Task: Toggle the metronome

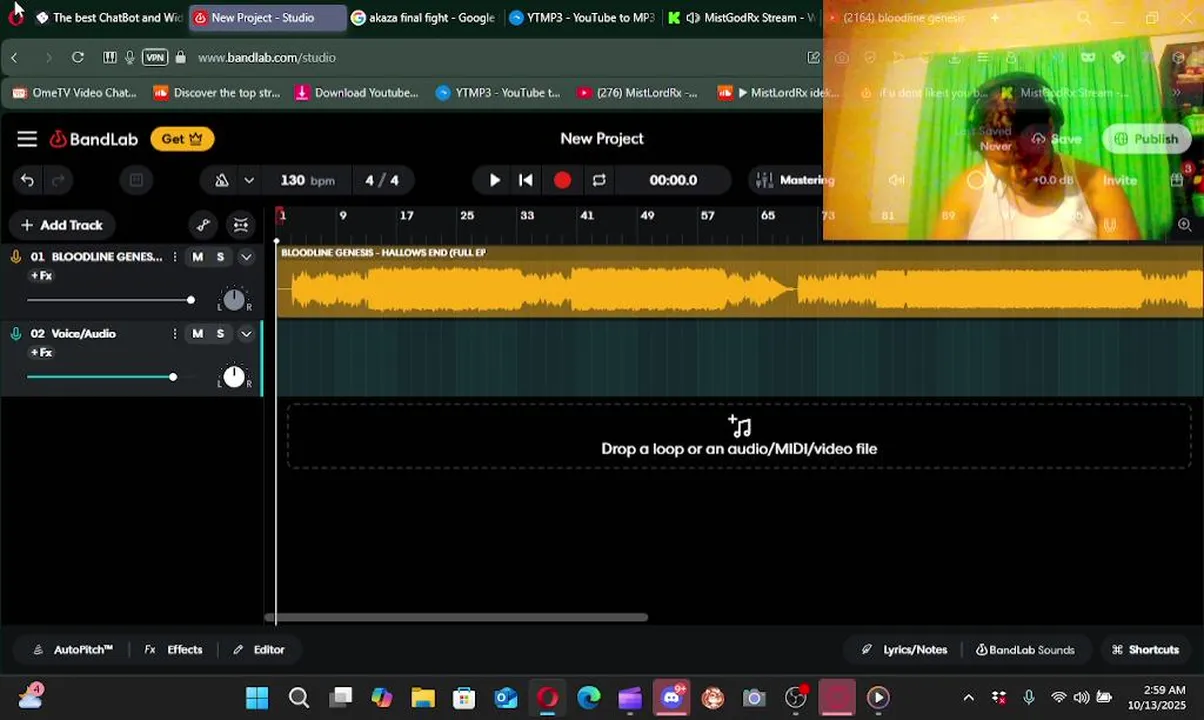Action: point(221,180)
